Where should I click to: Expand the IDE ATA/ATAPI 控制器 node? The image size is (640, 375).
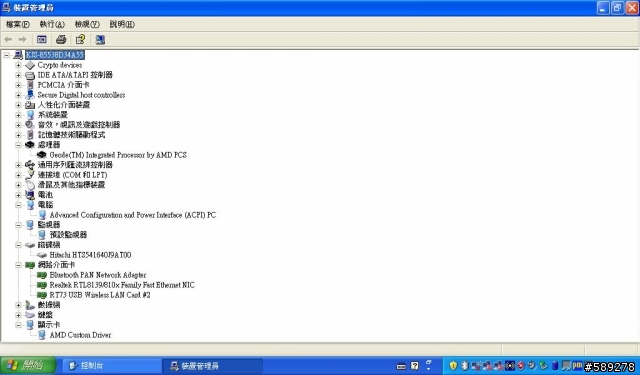[x=18, y=75]
